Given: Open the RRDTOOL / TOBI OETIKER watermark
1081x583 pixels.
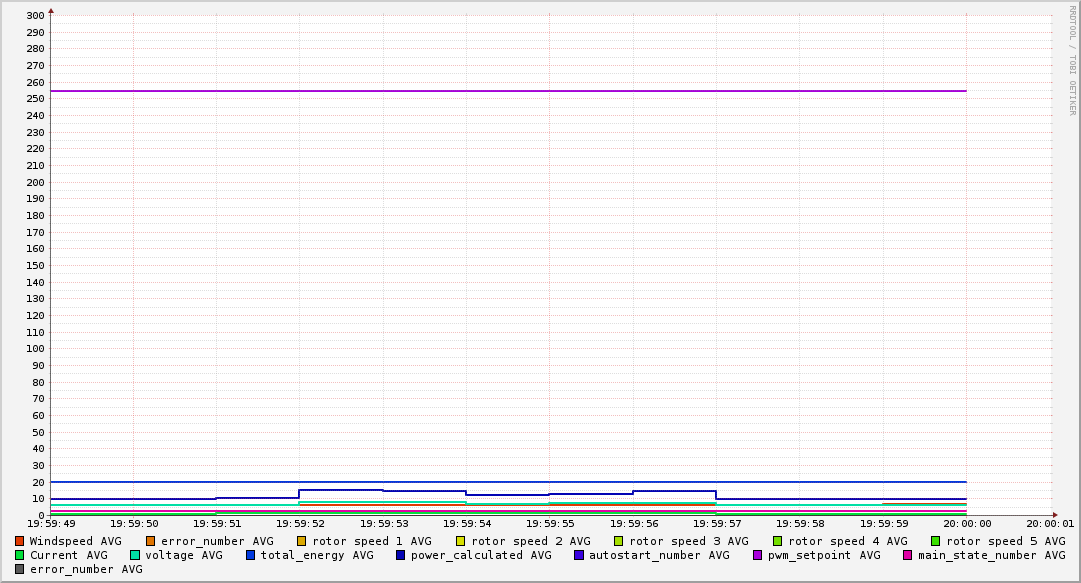Looking at the screenshot, I should click(1072, 60).
